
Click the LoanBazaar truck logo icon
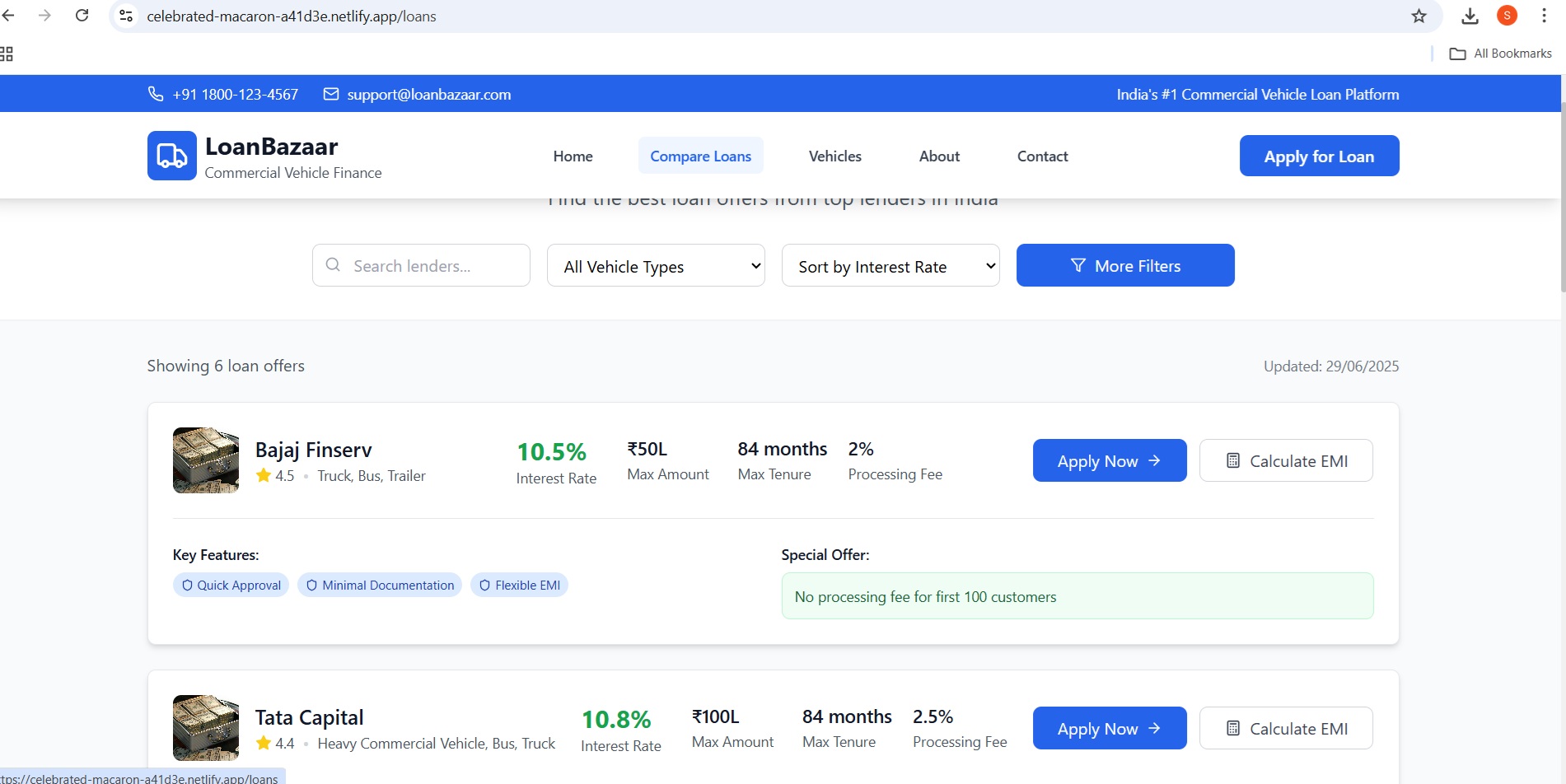pos(171,156)
